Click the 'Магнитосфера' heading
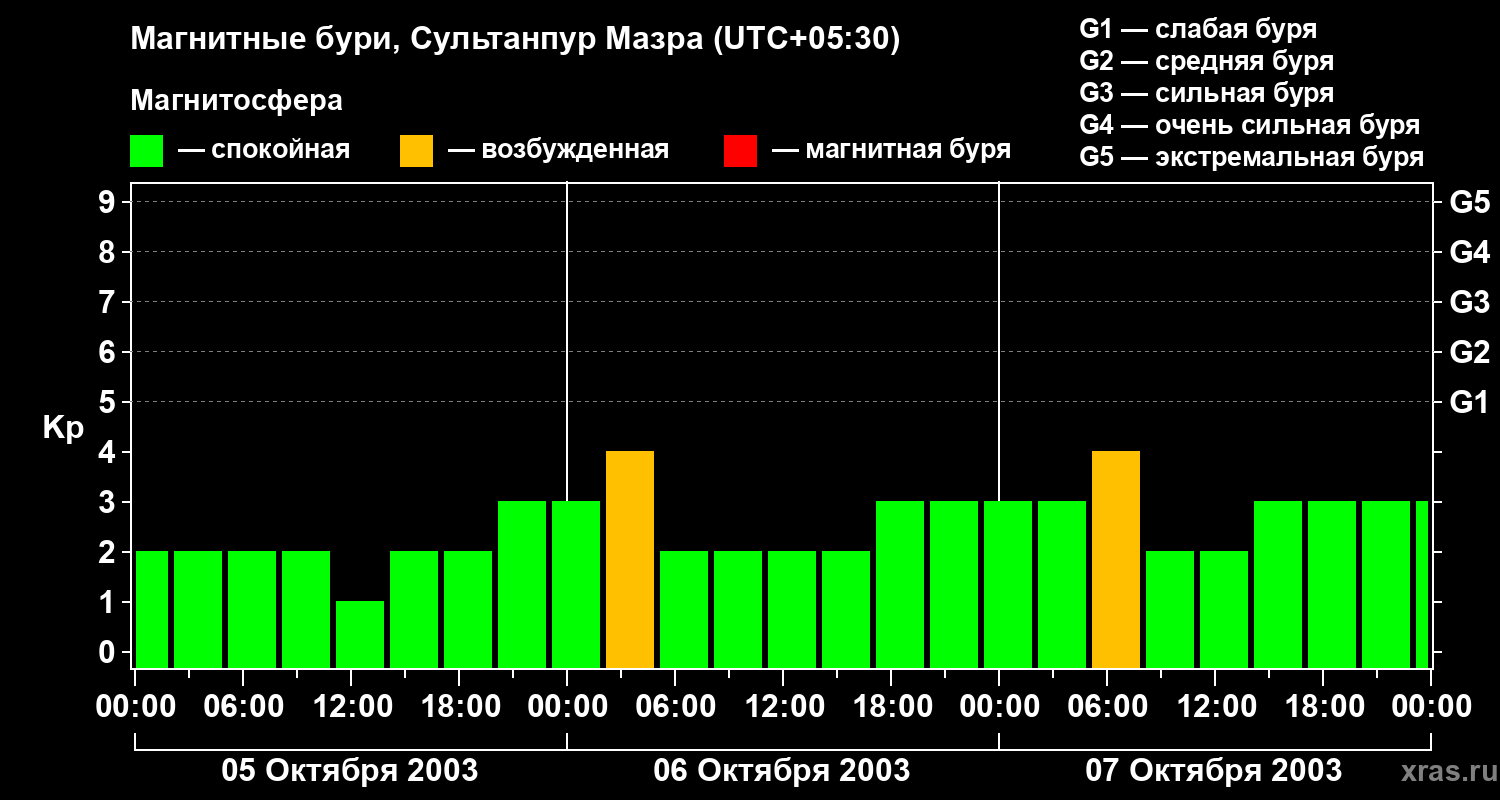1500x800 pixels. (x=236, y=101)
